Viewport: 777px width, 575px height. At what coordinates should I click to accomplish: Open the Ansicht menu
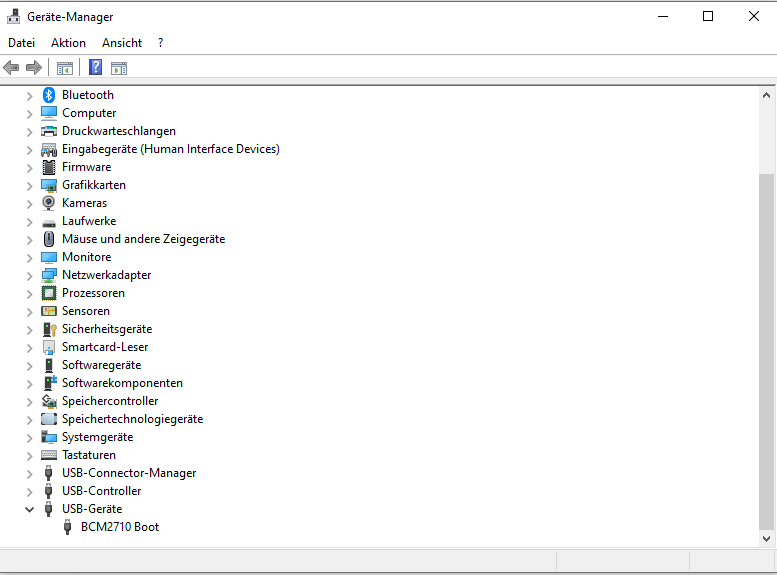click(122, 43)
